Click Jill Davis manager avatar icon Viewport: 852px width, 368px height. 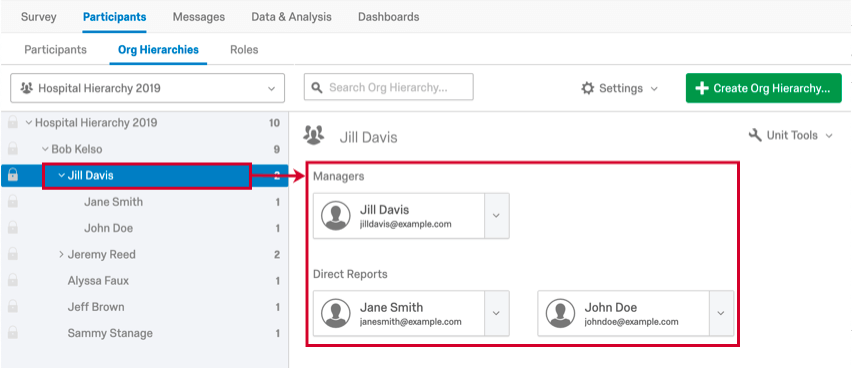[335, 216]
